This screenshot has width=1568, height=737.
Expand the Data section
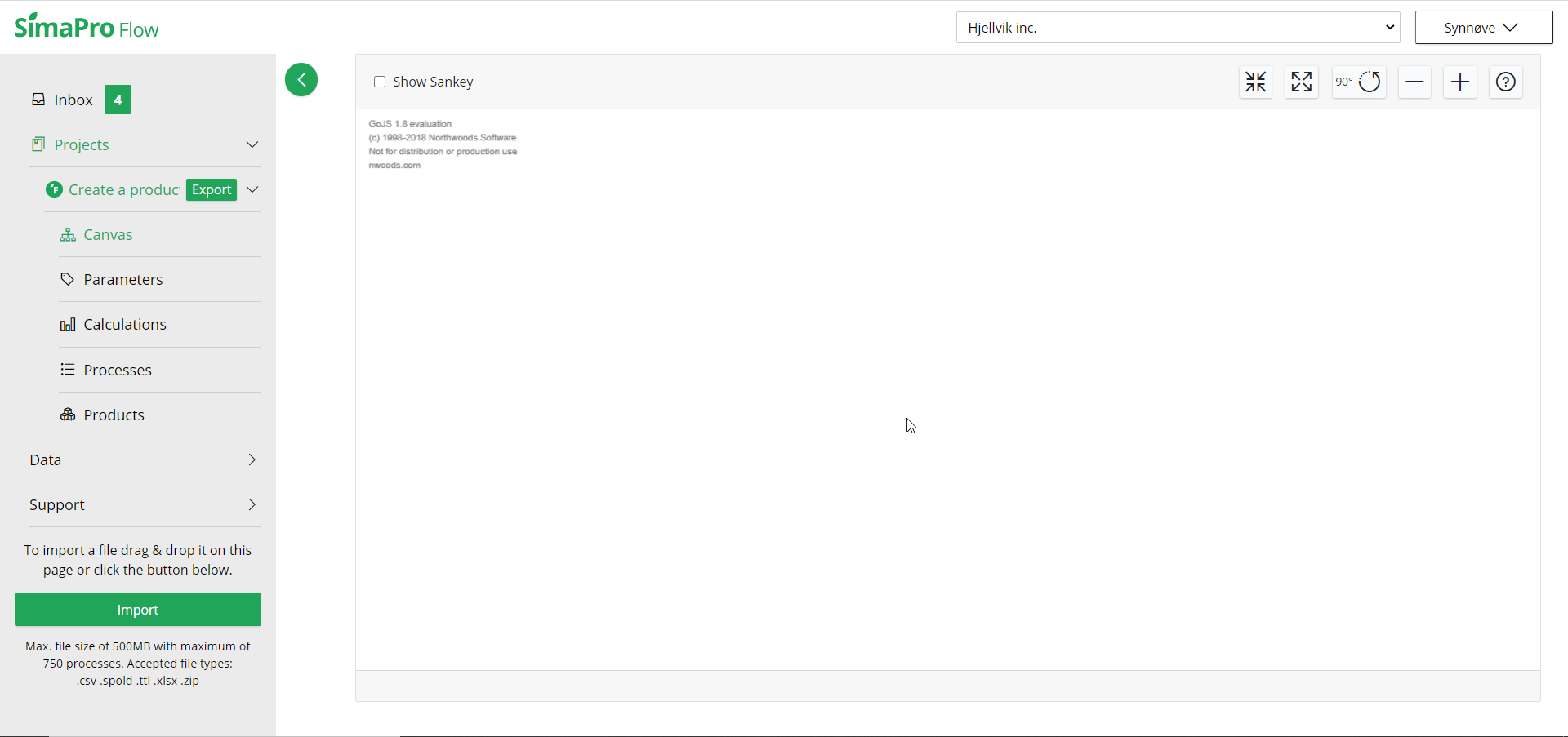(145, 460)
